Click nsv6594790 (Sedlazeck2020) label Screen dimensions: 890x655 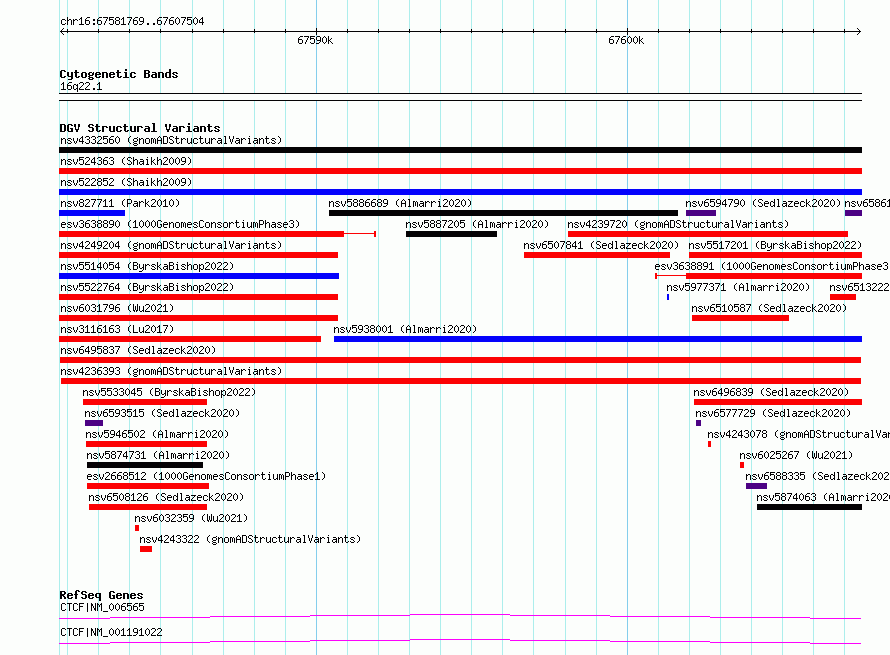click(x=763, y=203)
